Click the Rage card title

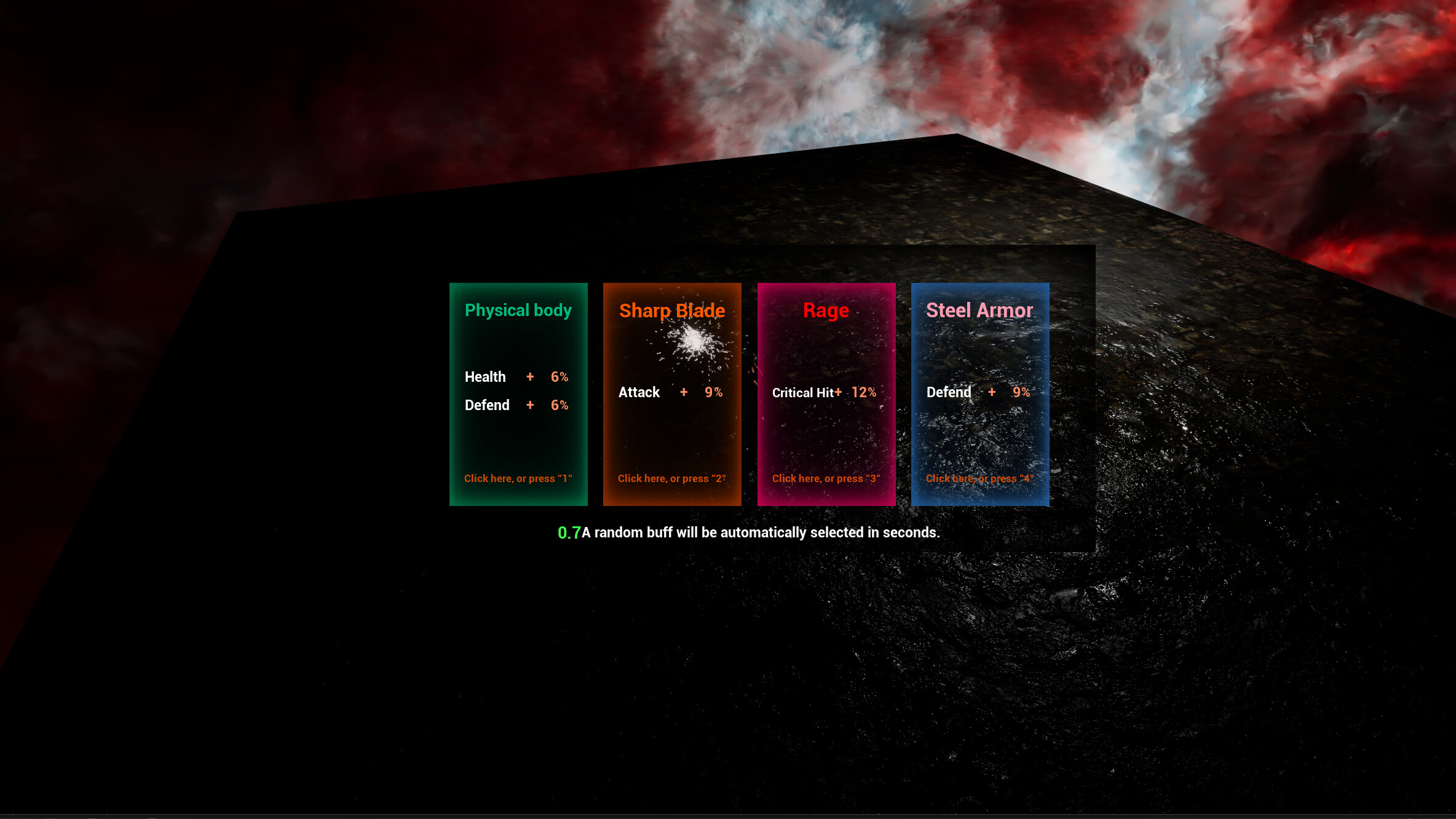pyautogui.click(x=826, y=311)
